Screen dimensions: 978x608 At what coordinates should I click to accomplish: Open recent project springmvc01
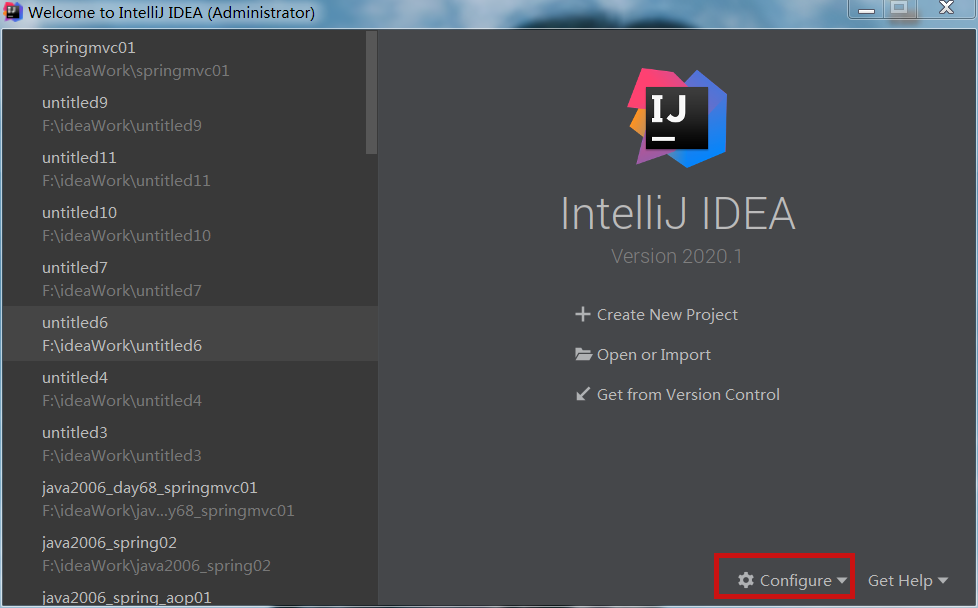(190, 59)
